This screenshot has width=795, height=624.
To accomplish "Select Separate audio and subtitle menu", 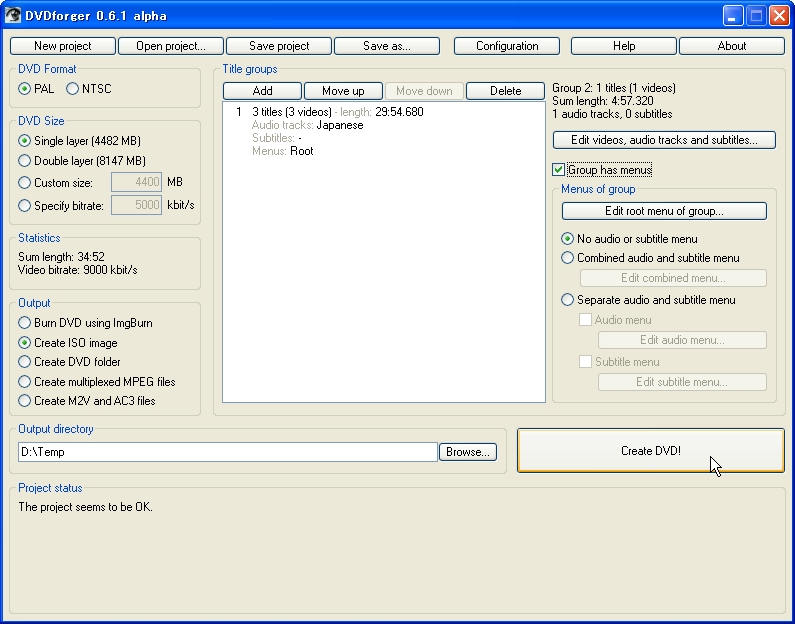I will click(x=567, y=300).
